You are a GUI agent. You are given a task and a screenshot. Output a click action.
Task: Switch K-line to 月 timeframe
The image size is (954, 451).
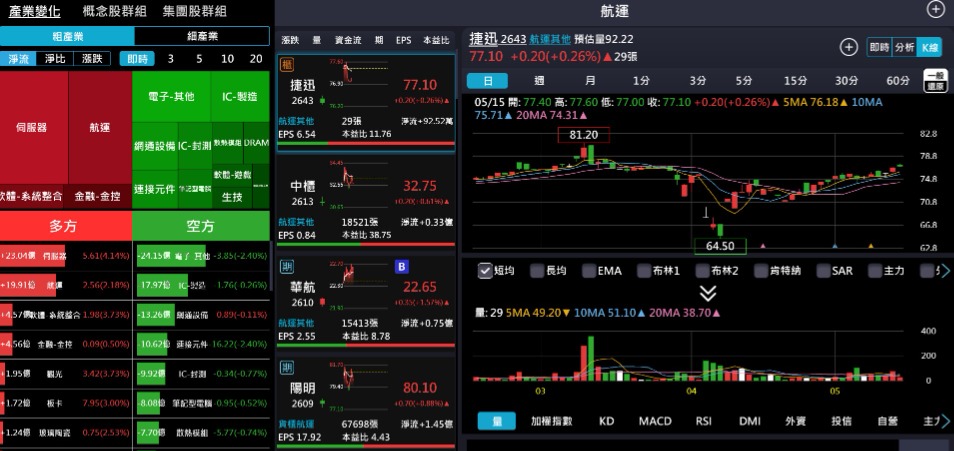pyautogui.click(x=590, y=80)
